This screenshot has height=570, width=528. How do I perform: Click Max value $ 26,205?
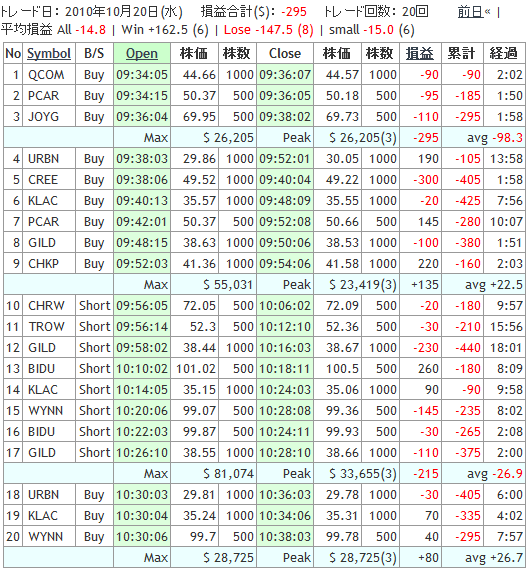228,138
